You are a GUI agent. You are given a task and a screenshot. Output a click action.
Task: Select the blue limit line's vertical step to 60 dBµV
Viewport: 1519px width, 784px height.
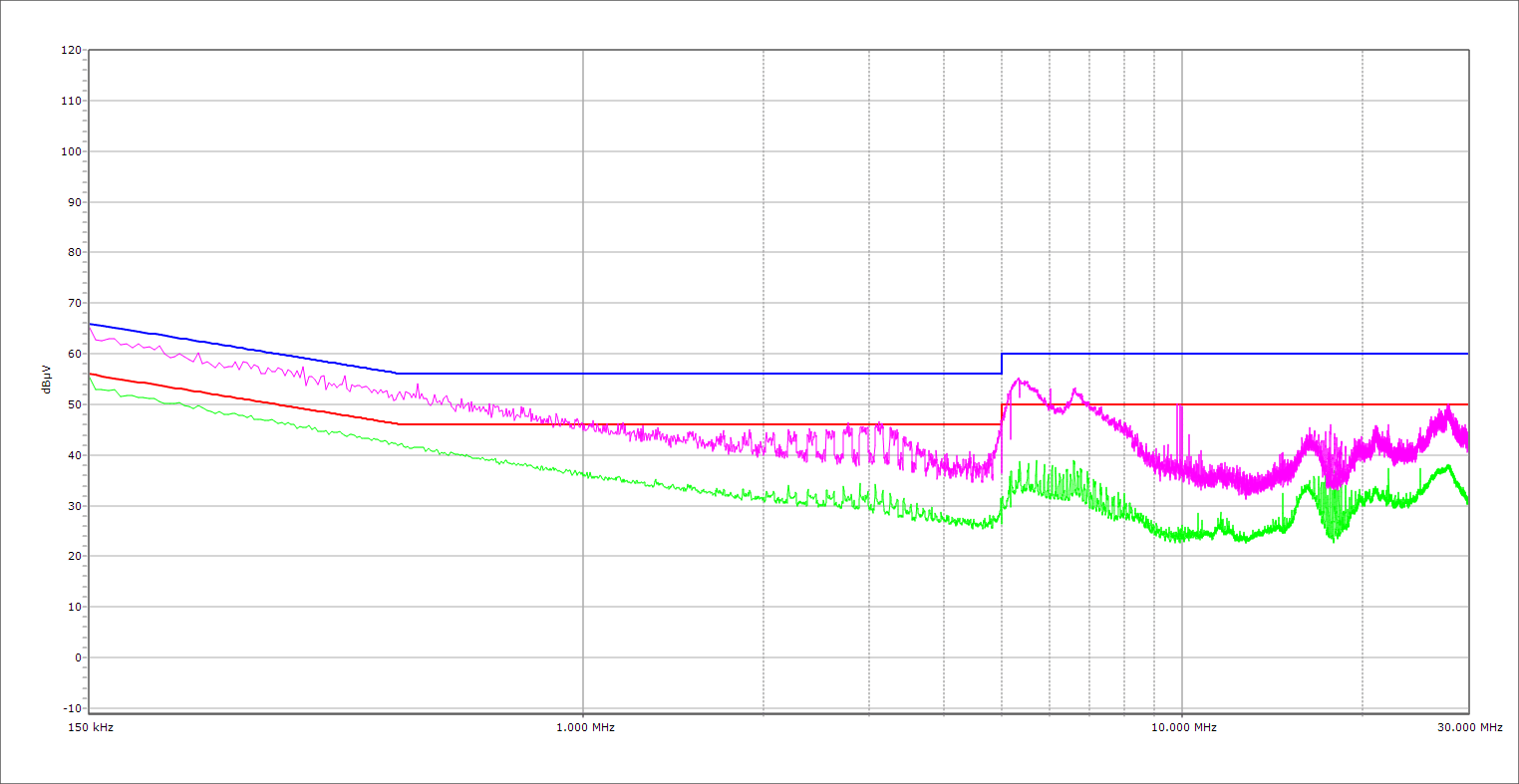tap(1002, 364)
